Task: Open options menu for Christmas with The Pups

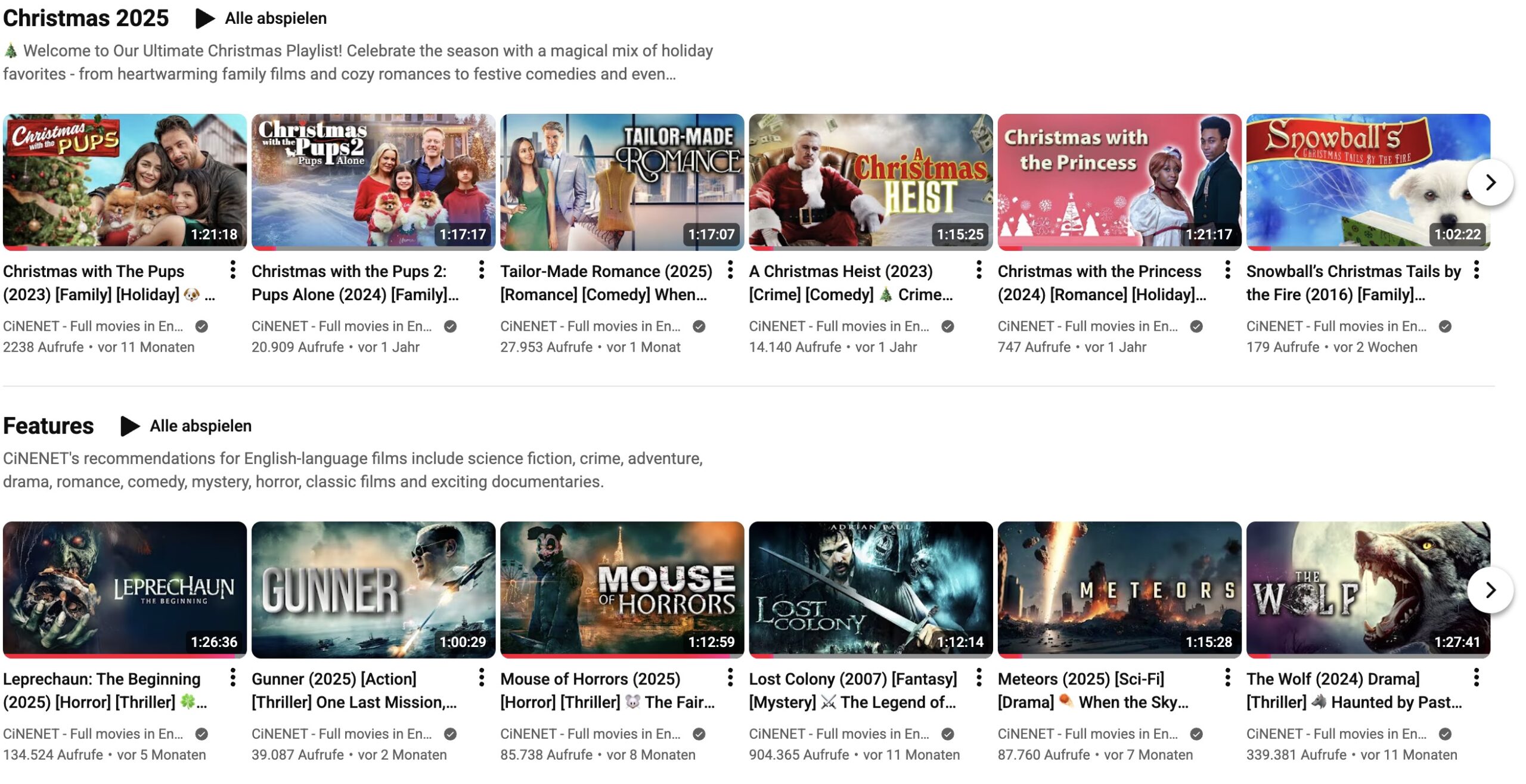Action: pos(232,270)
